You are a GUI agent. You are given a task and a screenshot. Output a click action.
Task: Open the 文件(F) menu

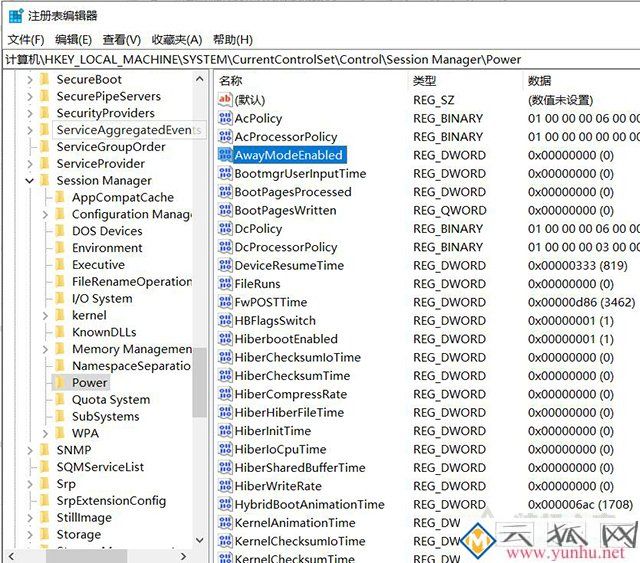click(x=26, y=40)
